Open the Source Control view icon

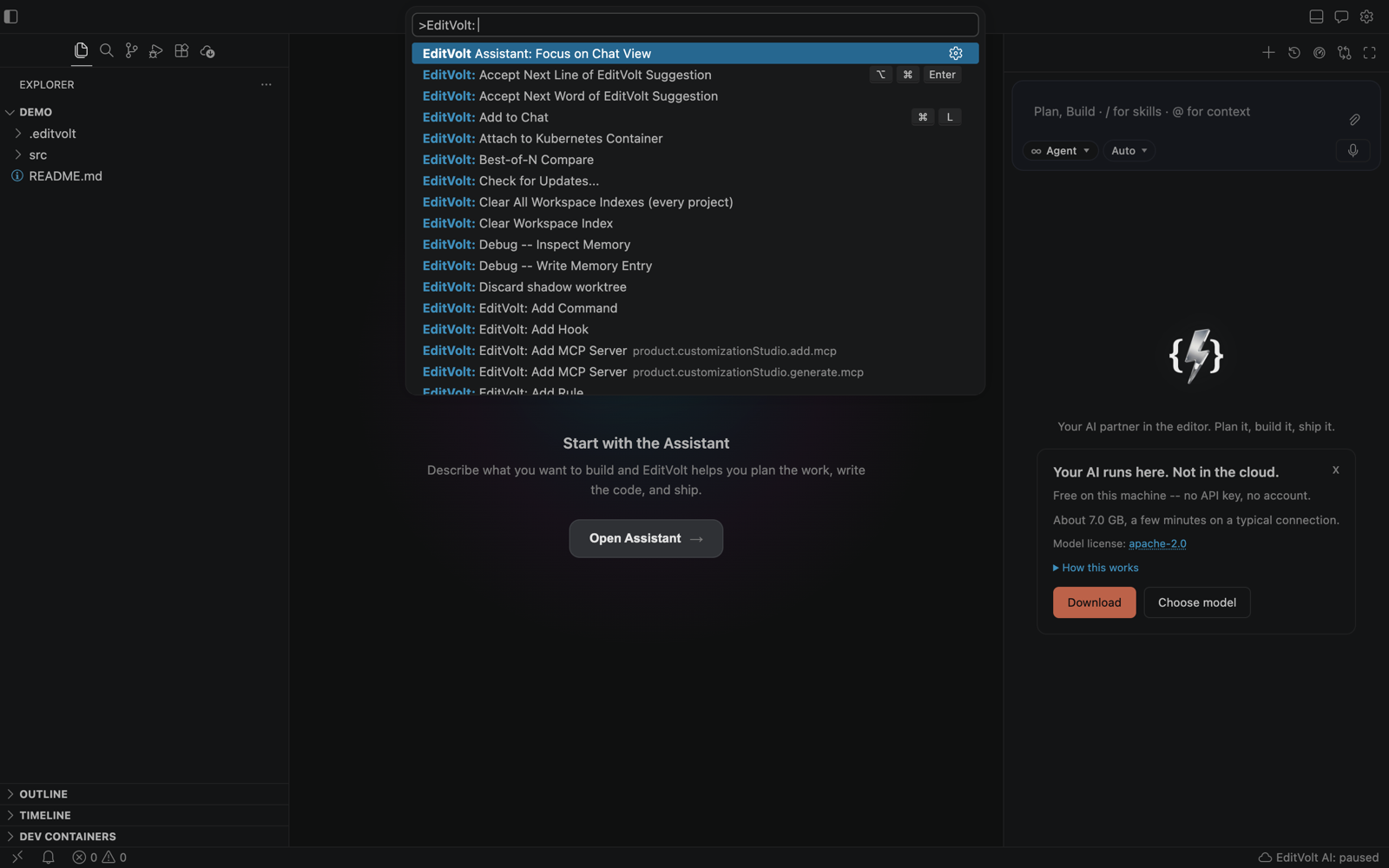pyautogui.click(x=131, y=51)
